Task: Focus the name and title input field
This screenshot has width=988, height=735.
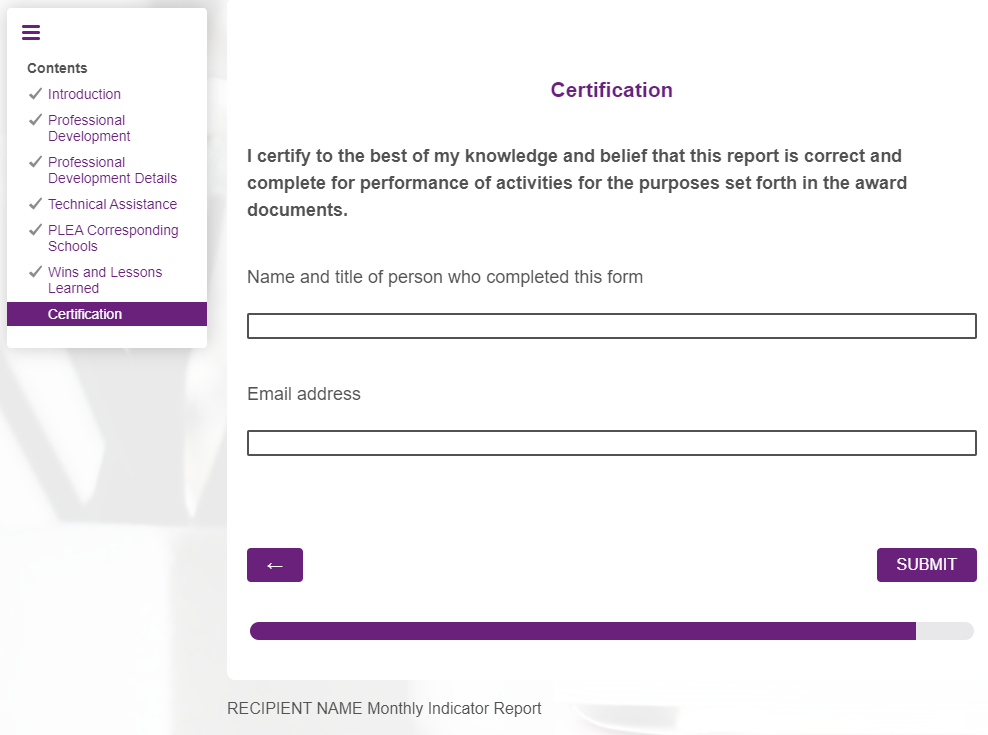Action: pyautogui.click(x=611, y=326)
